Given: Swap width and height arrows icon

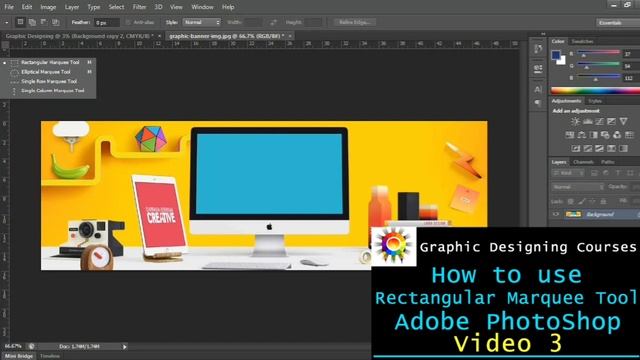Looking at the screenshot, I should click(x=273, y=22).
